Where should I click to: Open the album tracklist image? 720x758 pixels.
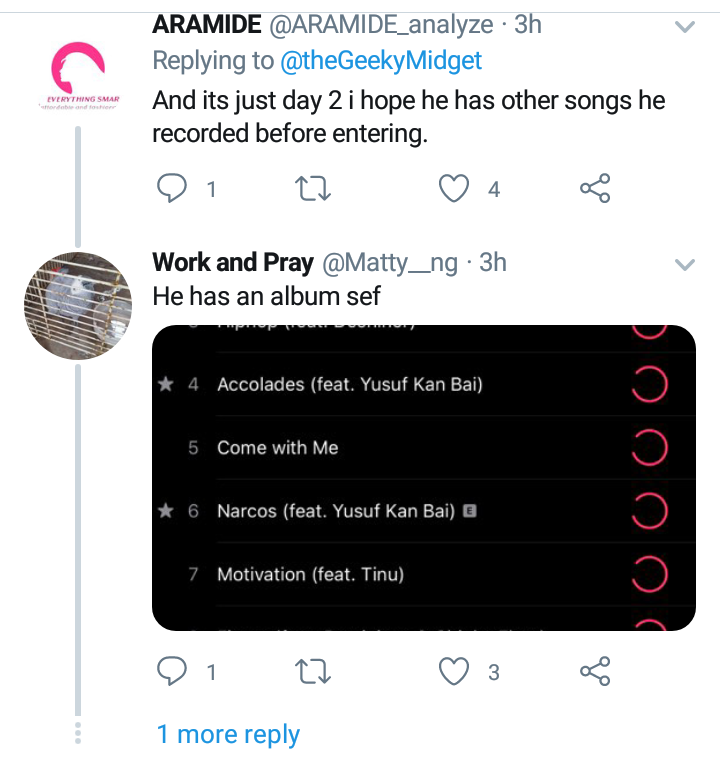423,478
